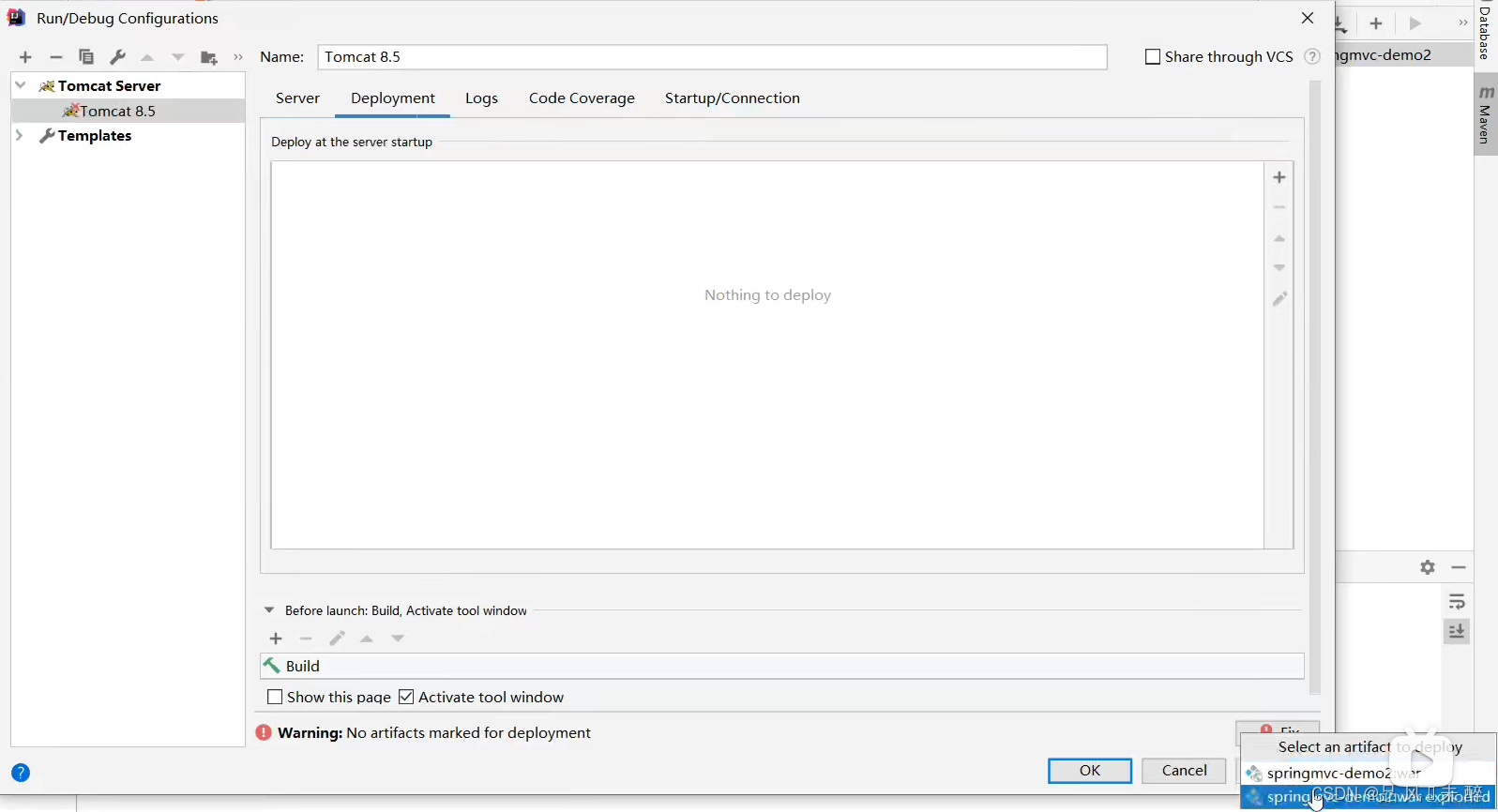
Task: Choose springmvc-demo2:war artifact
Action: 1369,774
